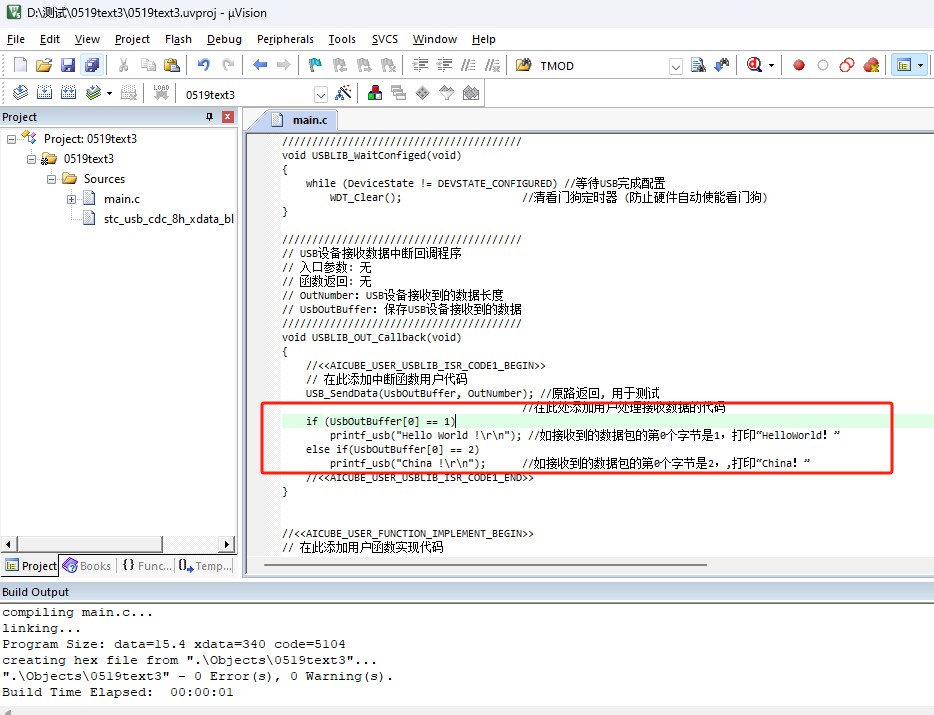
Task: Open the batch build dropdown arrow
Action: click(x=109, y=94)
